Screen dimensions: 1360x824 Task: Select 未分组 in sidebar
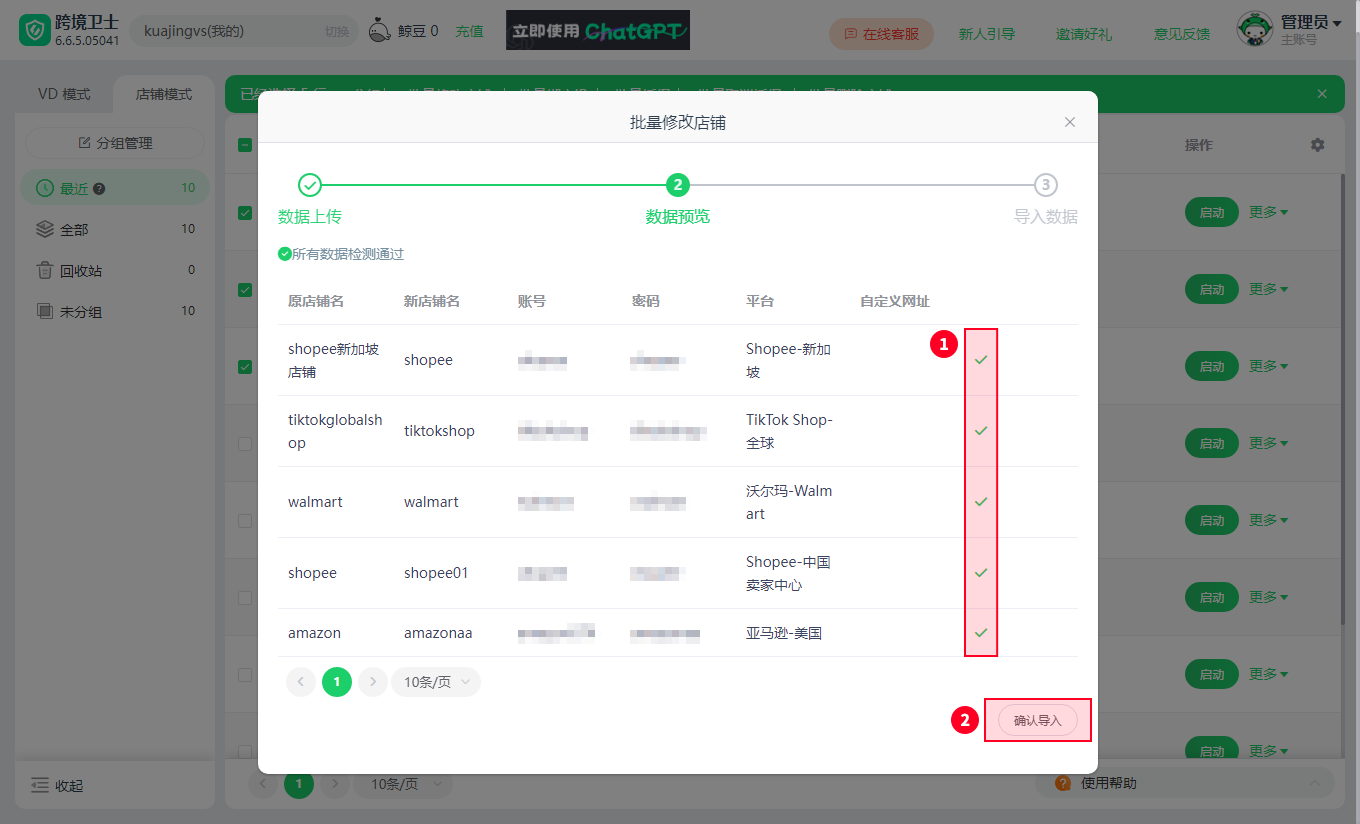tap(115, 311)
